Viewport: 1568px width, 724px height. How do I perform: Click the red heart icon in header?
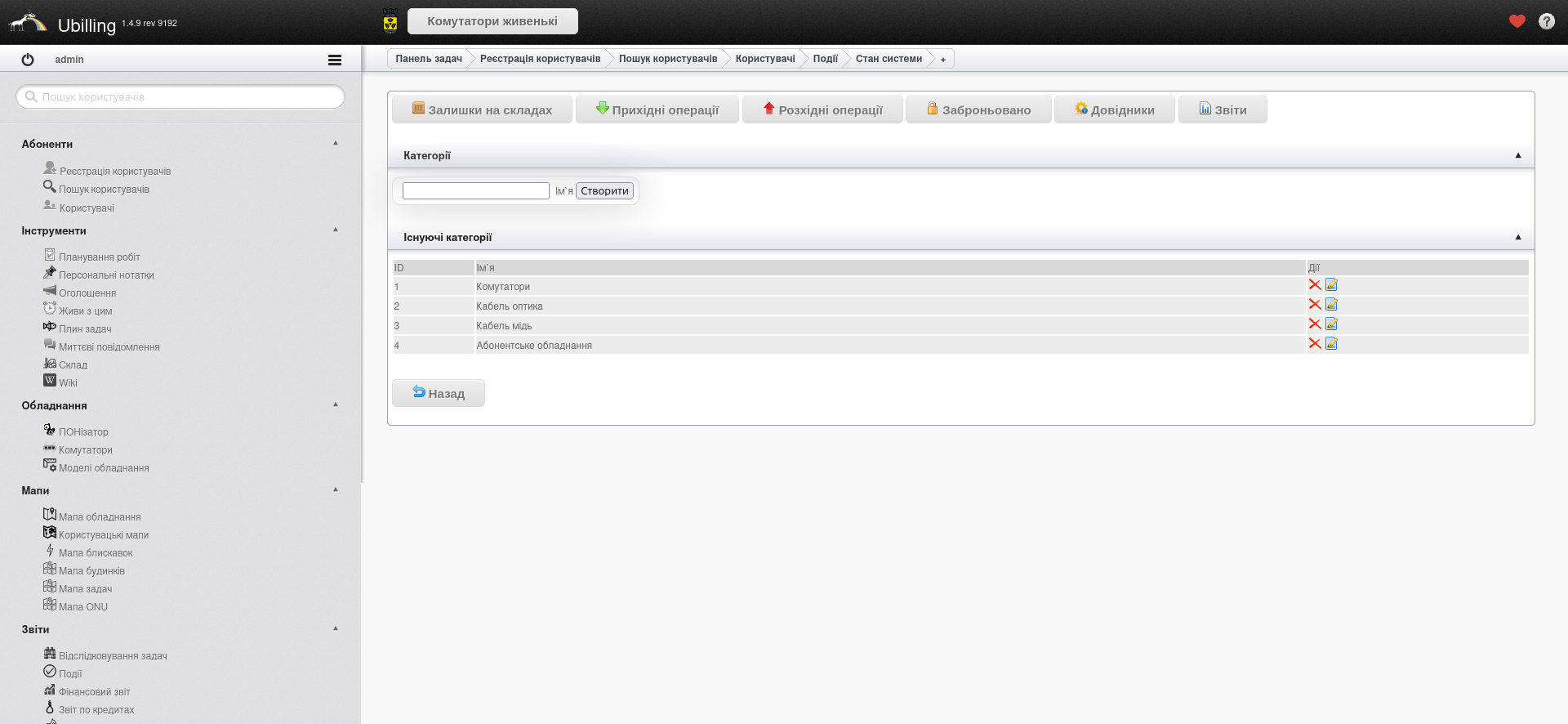coord(1517,21)
